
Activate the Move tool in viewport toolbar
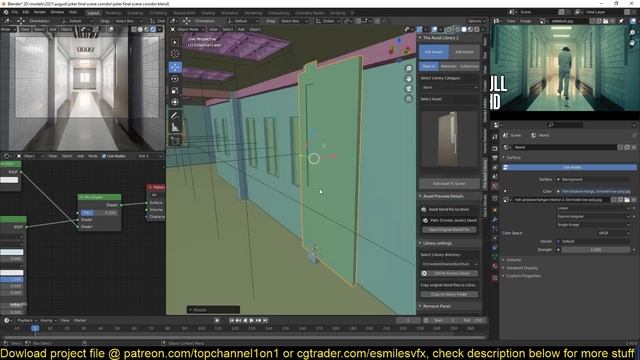[175, 67]
